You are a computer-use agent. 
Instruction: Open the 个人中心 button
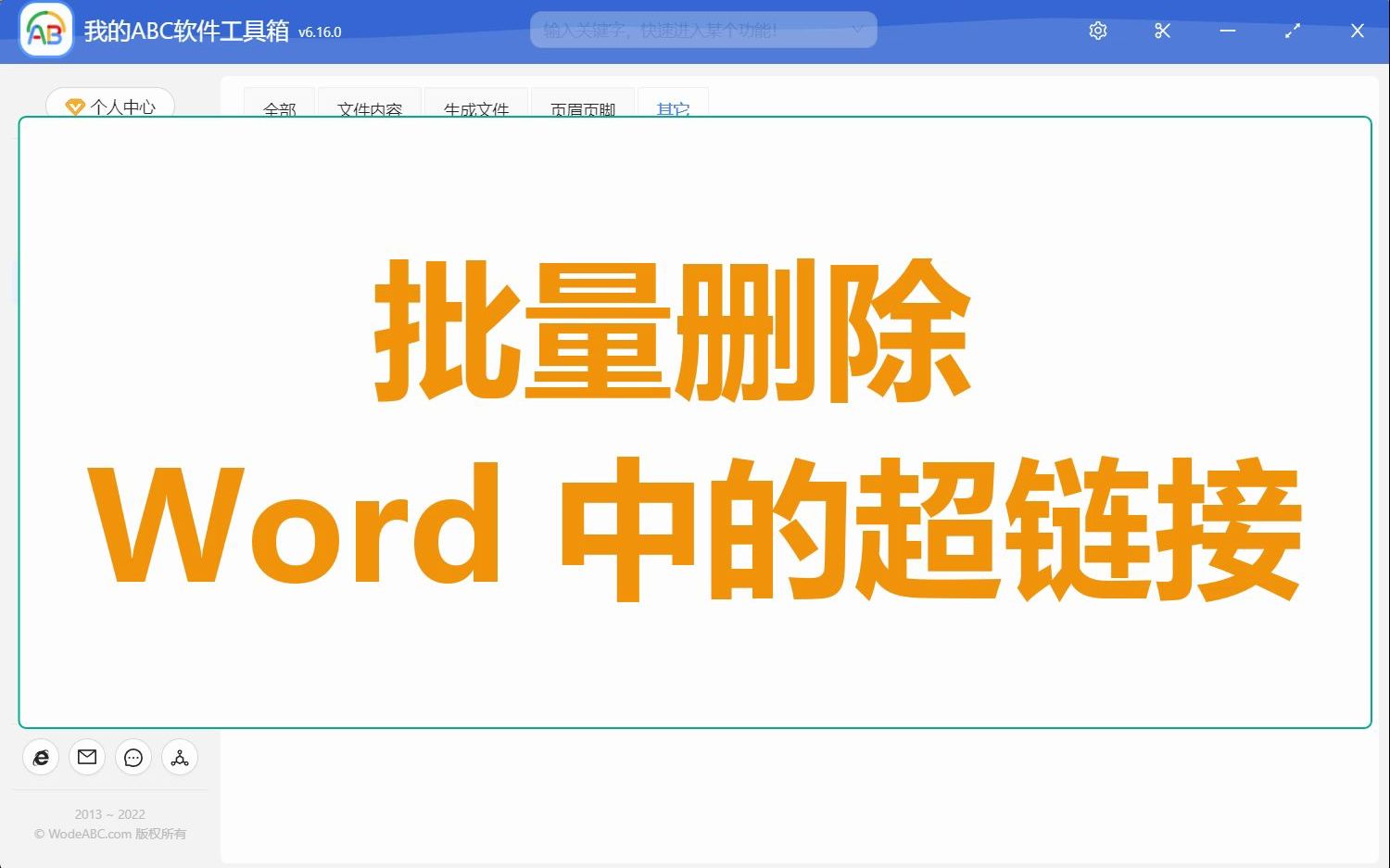tap(110, 105)
